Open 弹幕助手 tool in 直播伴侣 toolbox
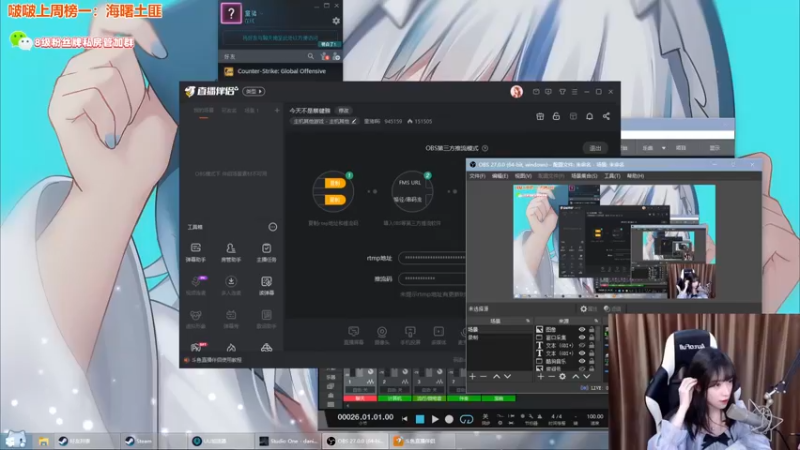 [195, 252]
